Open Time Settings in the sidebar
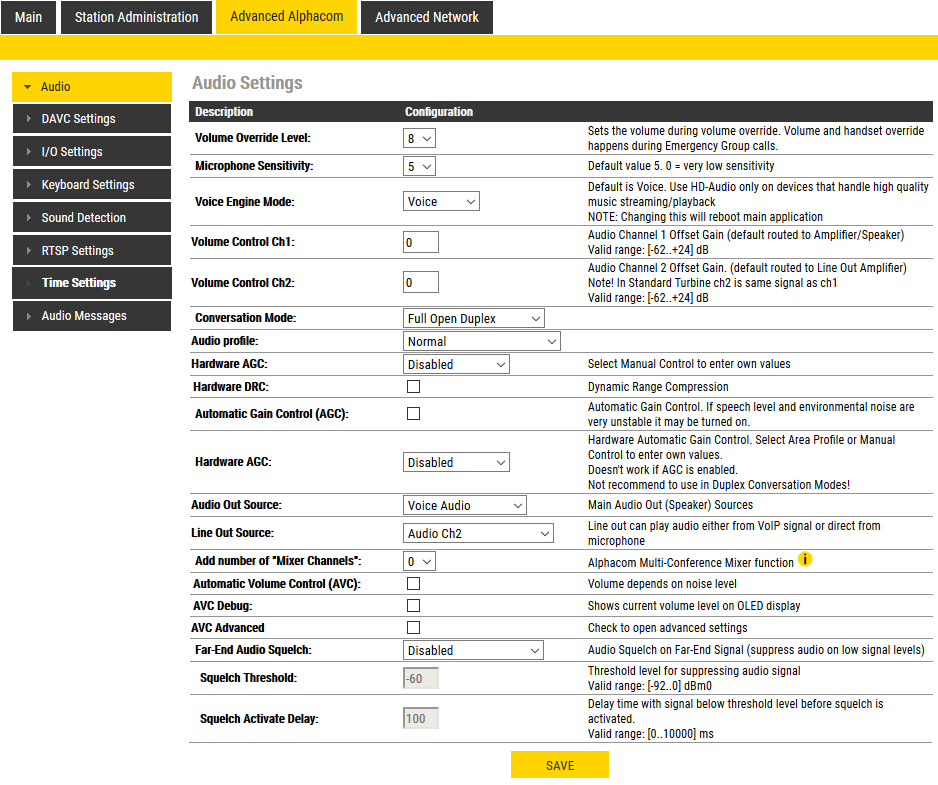938x785 pixels. coord(79,283)
